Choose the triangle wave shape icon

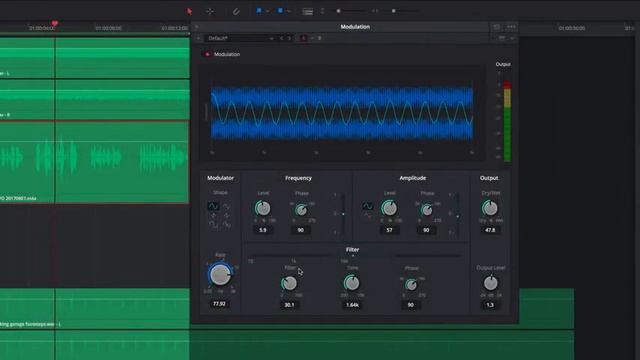[227, 206]
